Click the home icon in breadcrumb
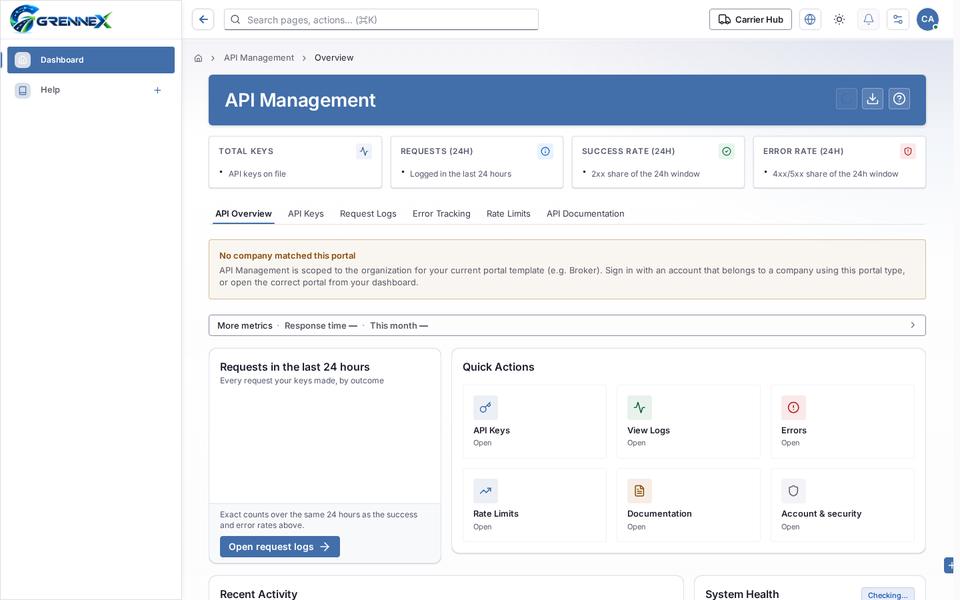The width and height of the screenshot is (960, 600). point(198,58)
